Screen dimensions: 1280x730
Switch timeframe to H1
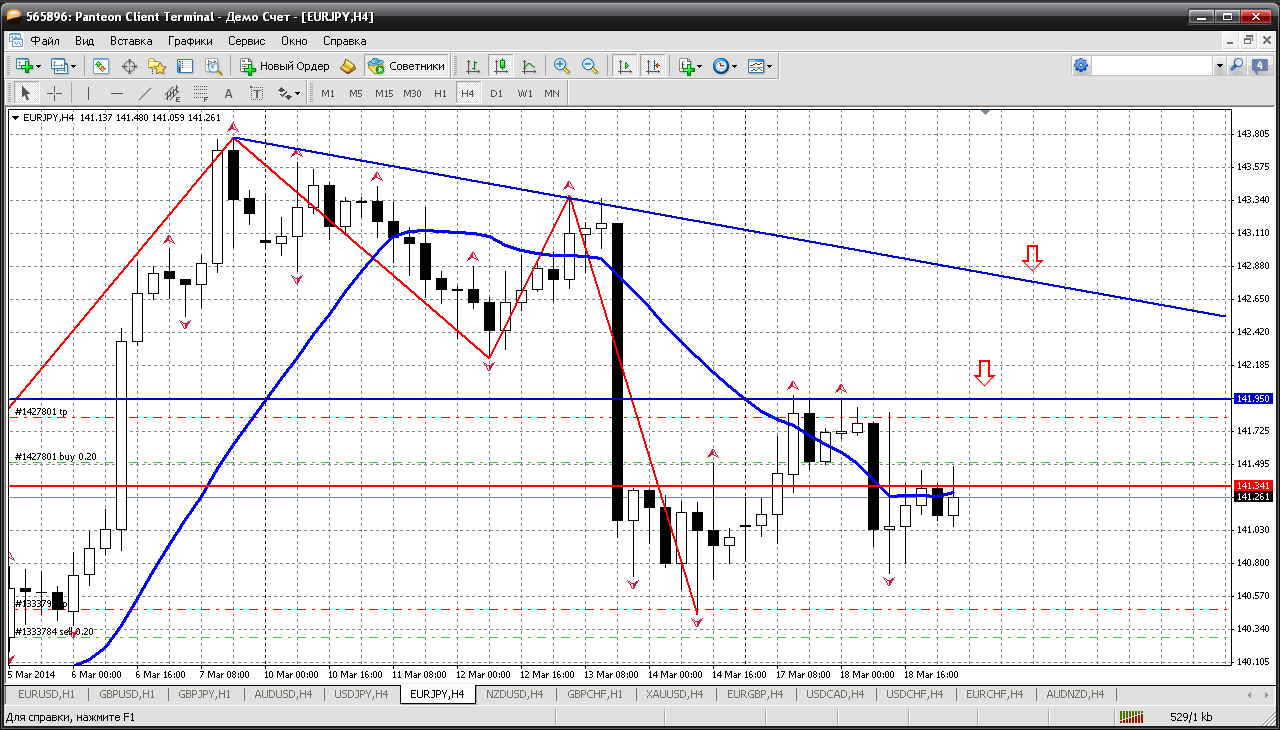441,93
